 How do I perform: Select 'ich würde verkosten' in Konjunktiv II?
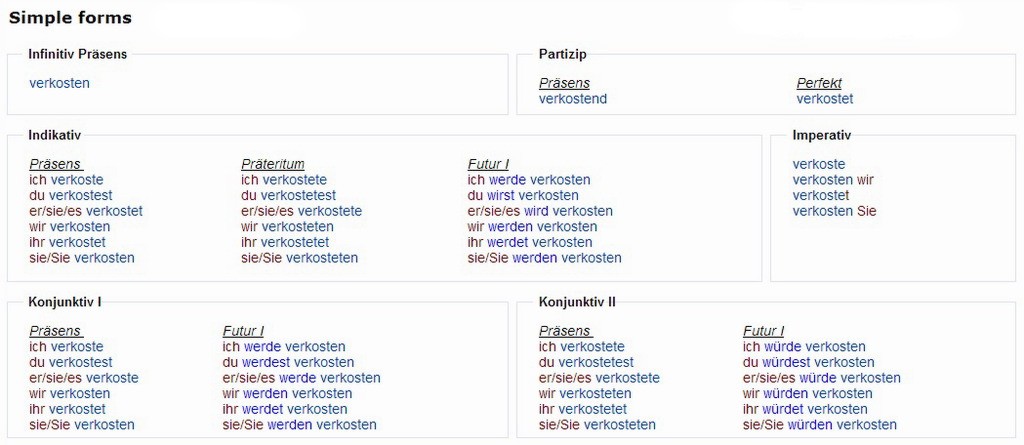click(x=804, y=347)
